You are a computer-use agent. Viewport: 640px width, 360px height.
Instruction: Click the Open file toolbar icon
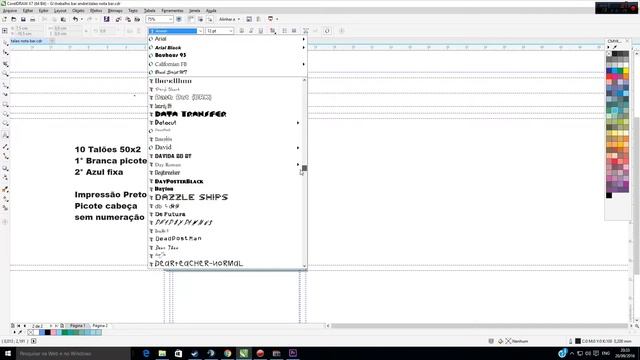pyautogui.click(x=14, y=19)
